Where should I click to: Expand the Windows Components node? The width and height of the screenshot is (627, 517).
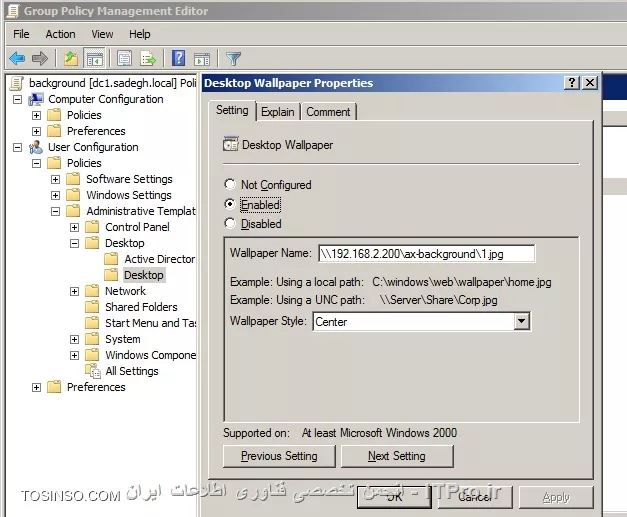coord(74,355)
